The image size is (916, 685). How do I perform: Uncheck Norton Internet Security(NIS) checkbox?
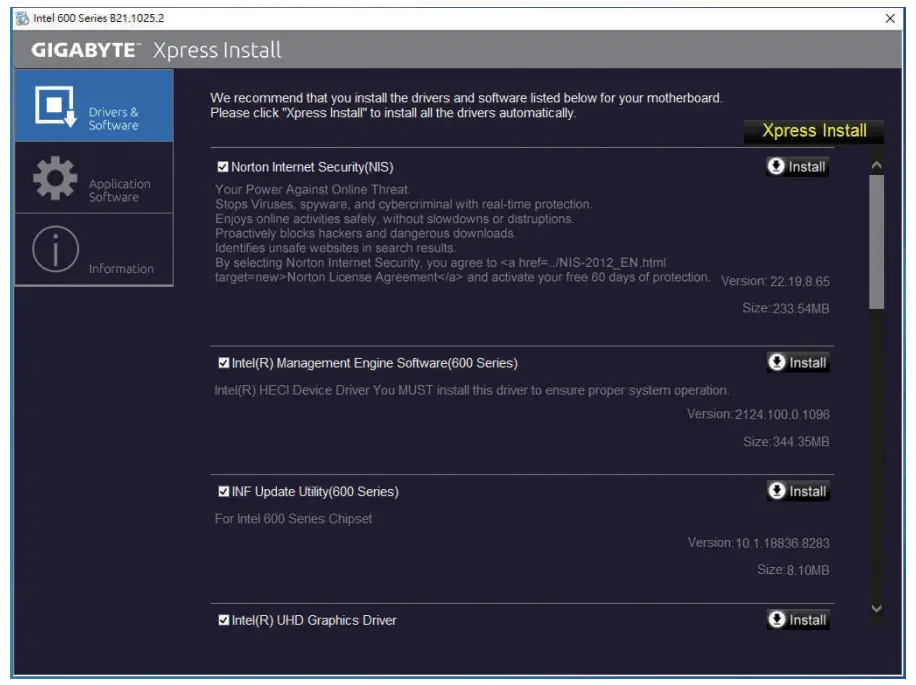223,167
